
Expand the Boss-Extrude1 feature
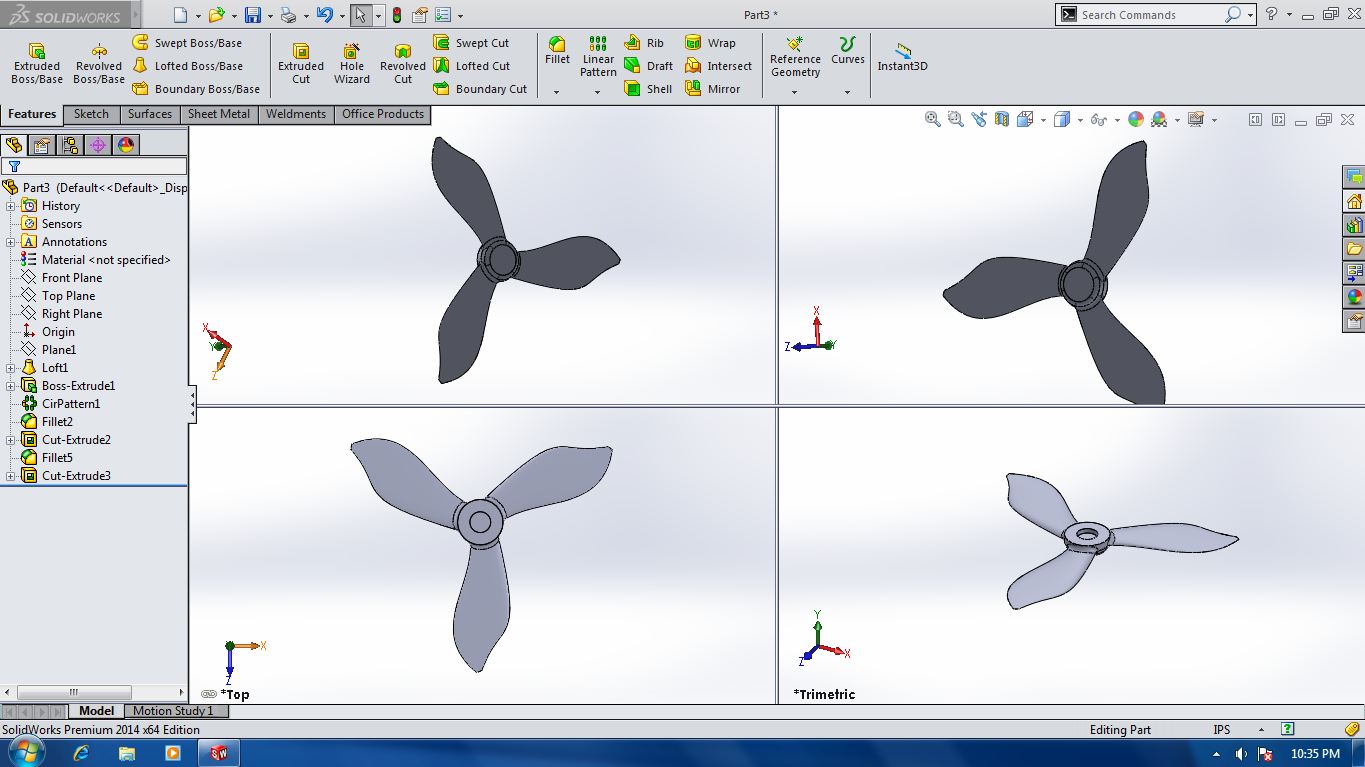[11, 386]
